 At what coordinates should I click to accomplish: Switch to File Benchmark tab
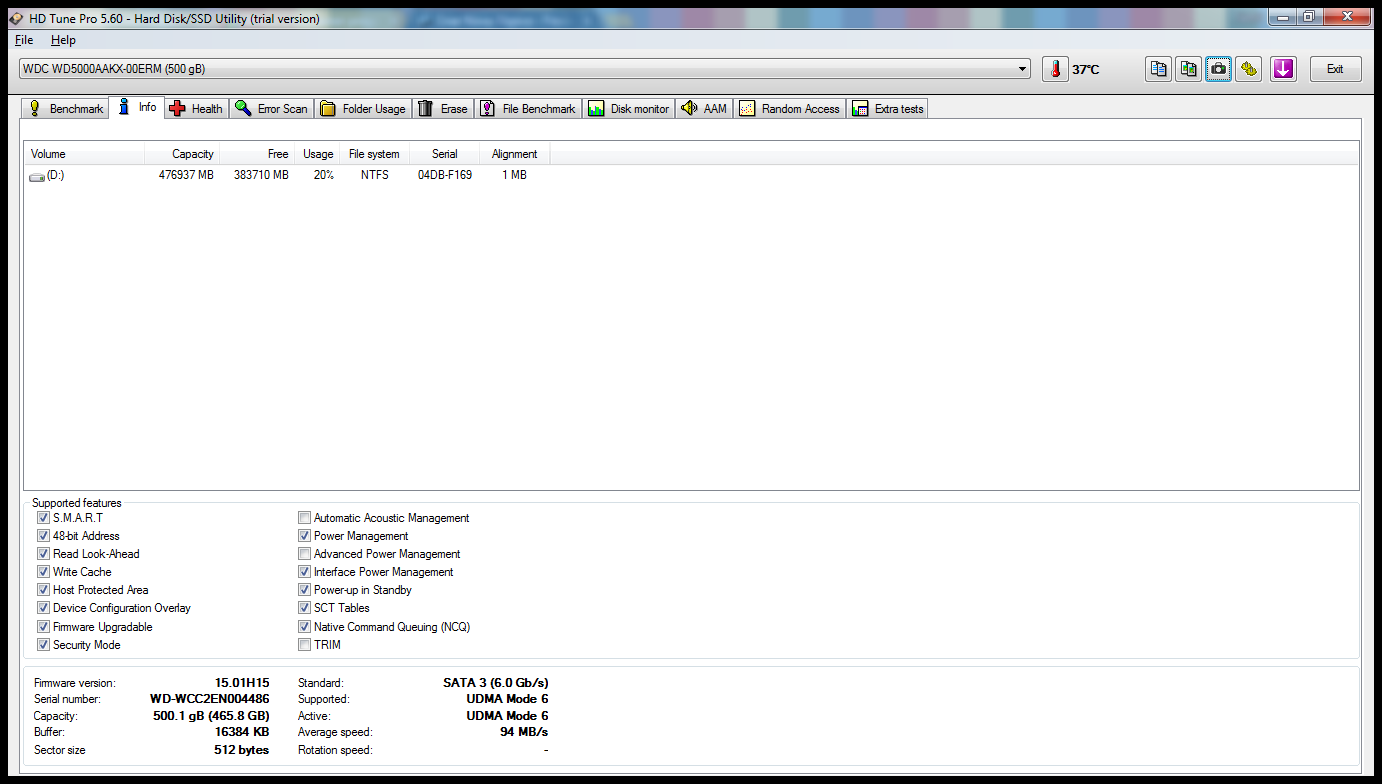(x=528, y=108)
